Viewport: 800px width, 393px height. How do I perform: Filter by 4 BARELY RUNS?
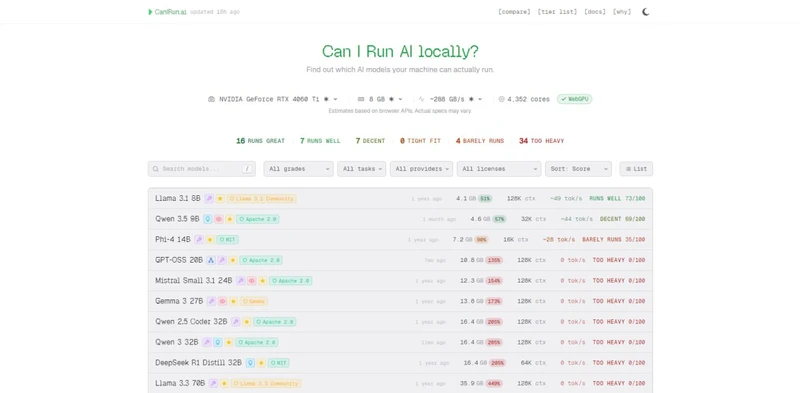coord(480,141)
